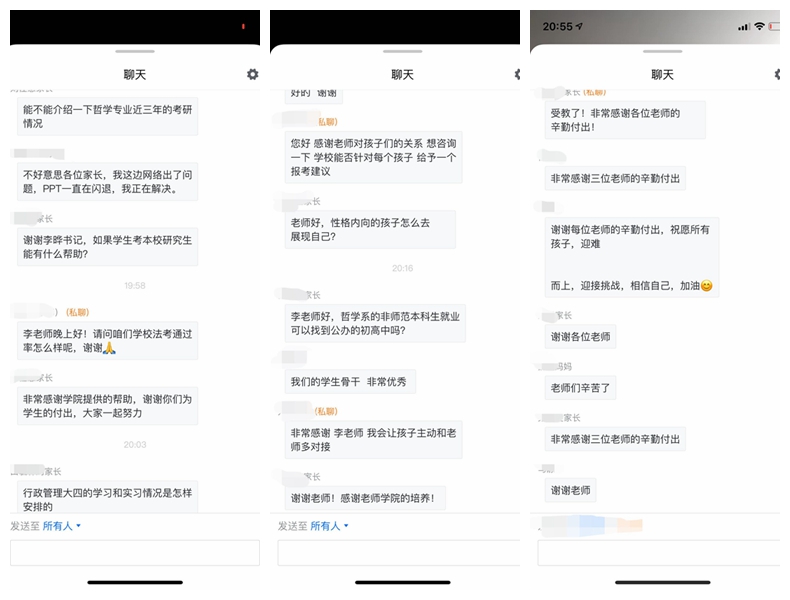790x600 pixels.
Task: Tap the 聊天 title in right phone
Action: (x=663, y=75)
